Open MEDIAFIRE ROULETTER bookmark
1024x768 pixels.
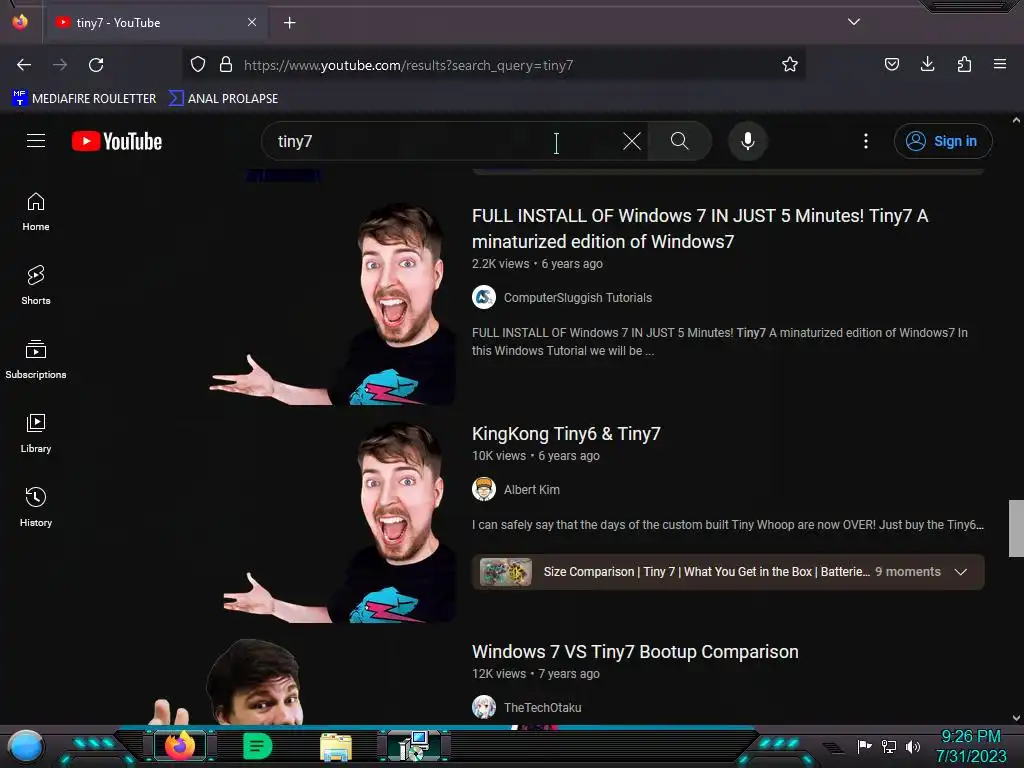[84, 99]
